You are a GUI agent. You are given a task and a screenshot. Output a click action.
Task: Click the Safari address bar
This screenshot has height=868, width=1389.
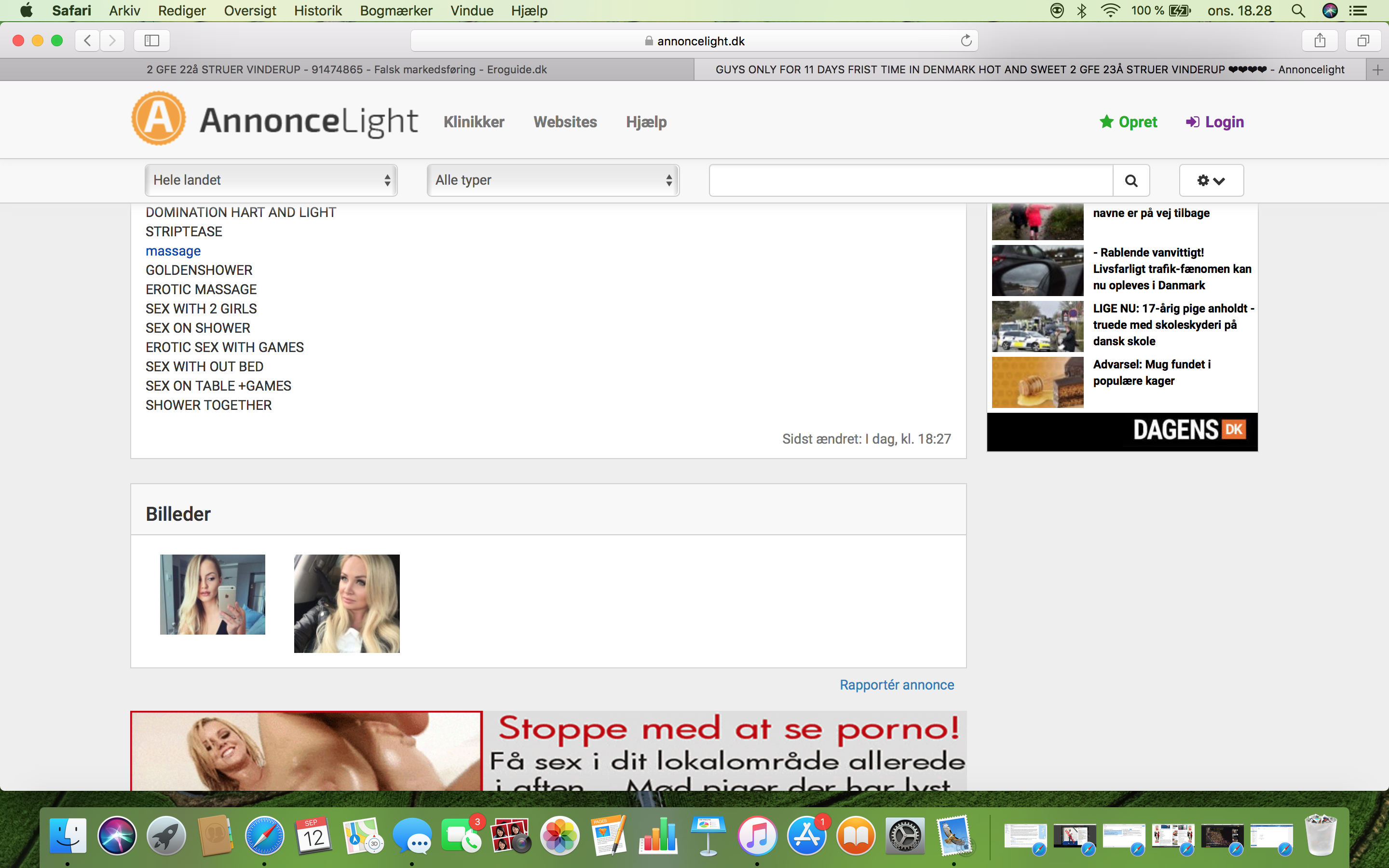[x=694, y=41]
